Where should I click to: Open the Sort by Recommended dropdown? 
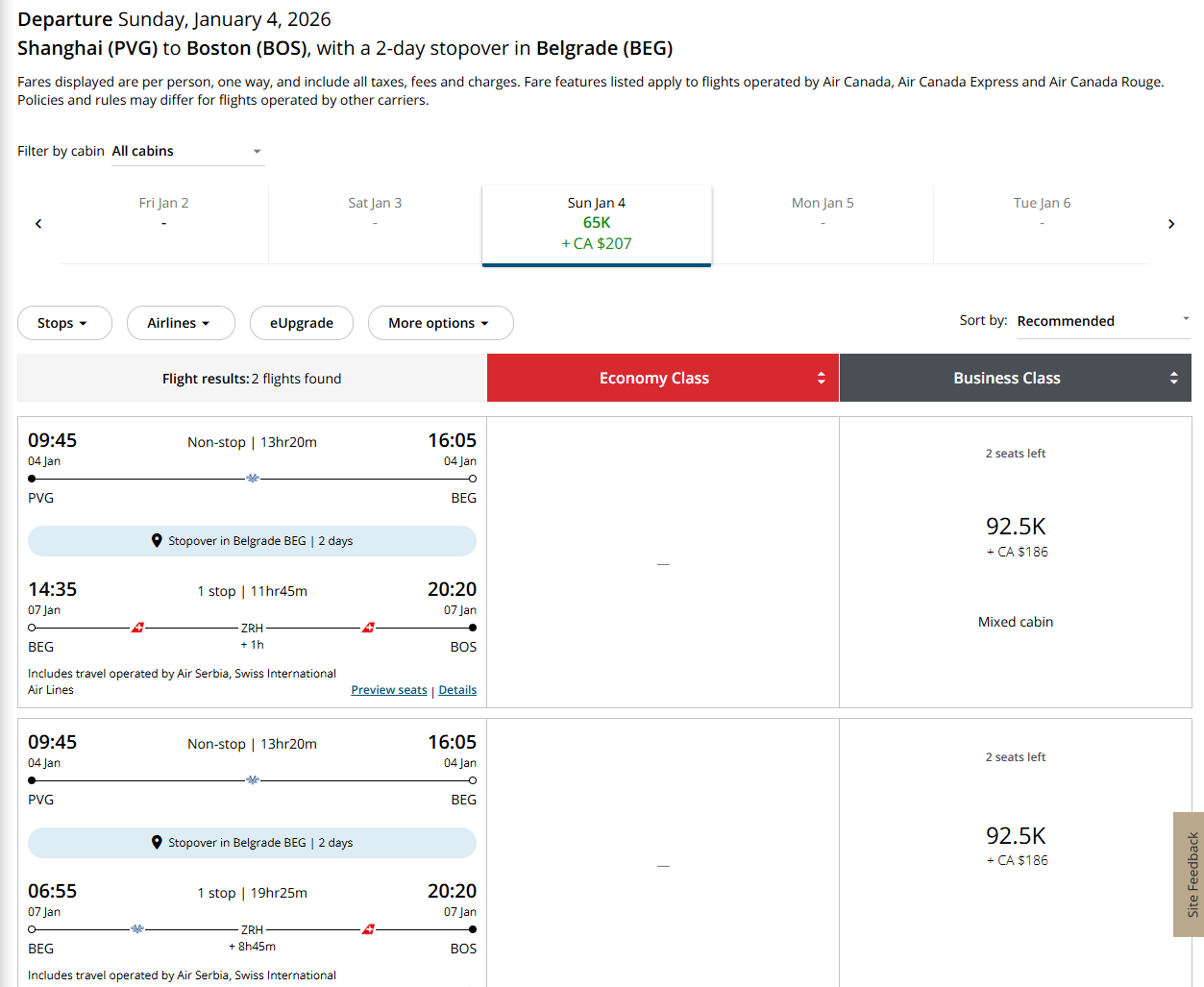1102,321
